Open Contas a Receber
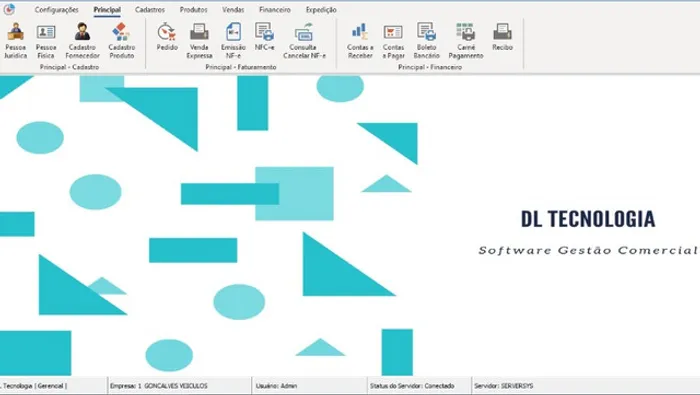Image resolution: width=700 pixels, height=395 pixels. coord(360,41)
